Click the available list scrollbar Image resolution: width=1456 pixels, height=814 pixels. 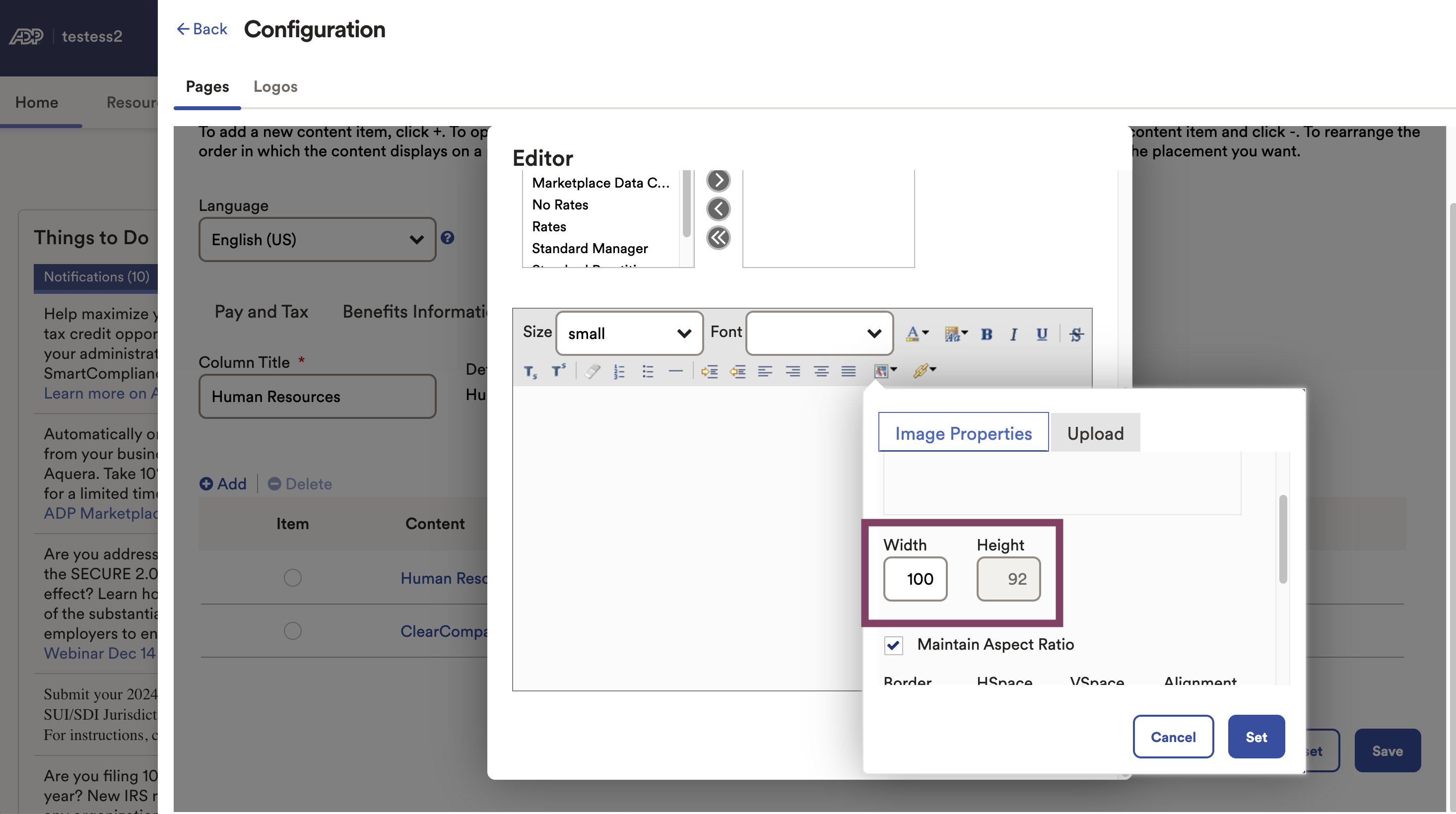(x=687, y=204)
